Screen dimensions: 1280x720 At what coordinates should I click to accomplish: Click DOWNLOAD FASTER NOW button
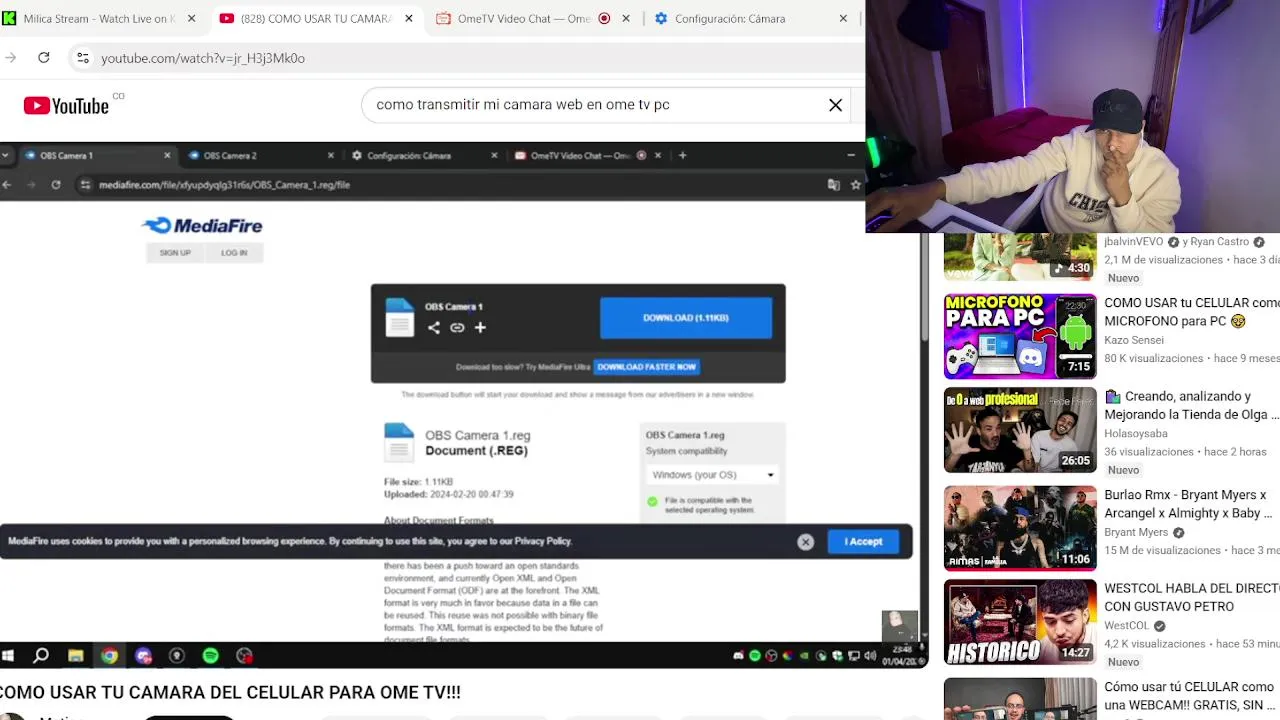point(647,367)
